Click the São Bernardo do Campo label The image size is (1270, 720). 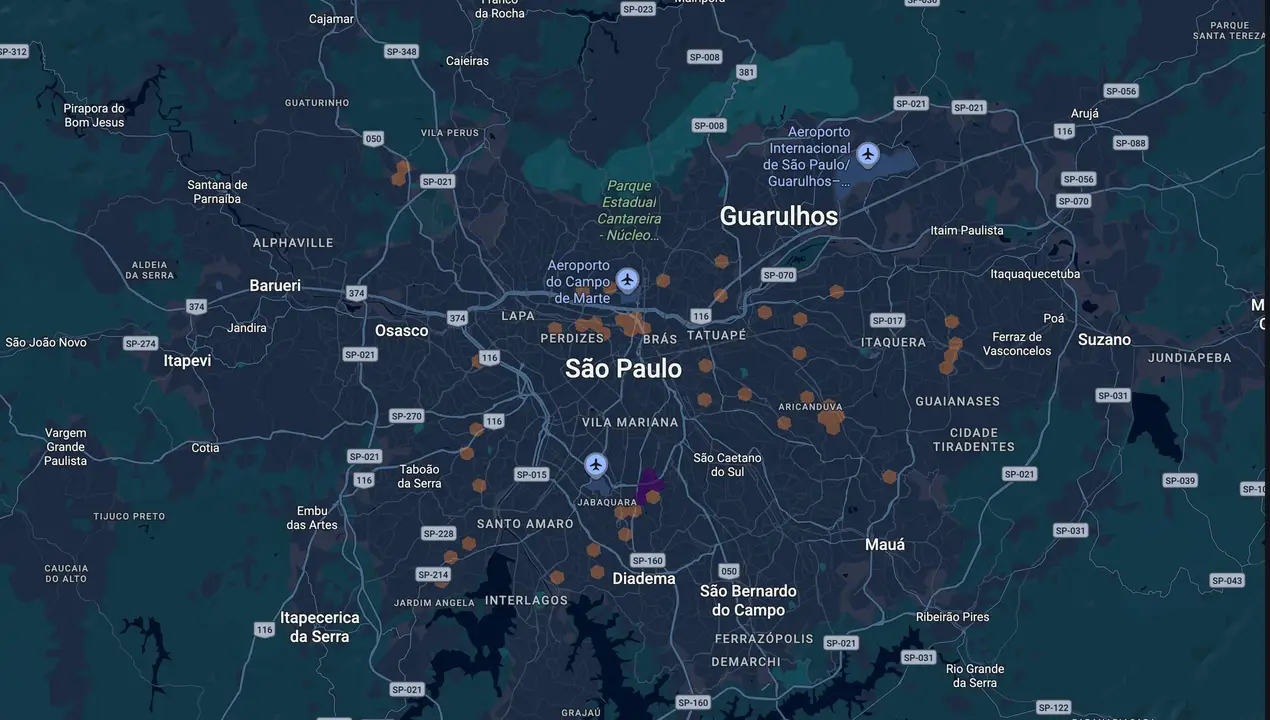click(x=748, y=600)
